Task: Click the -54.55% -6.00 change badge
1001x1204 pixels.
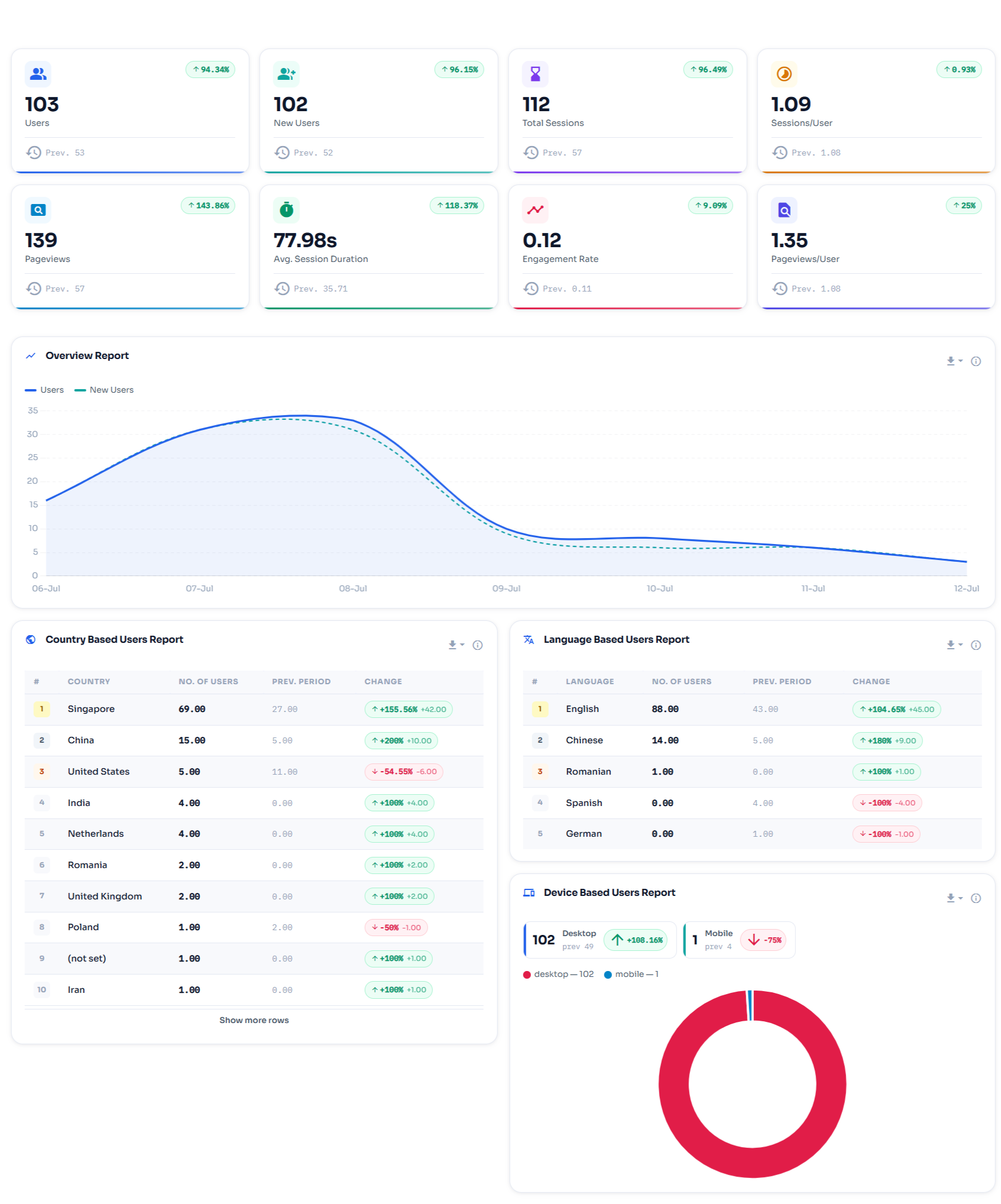Action: tap(404, 772)
